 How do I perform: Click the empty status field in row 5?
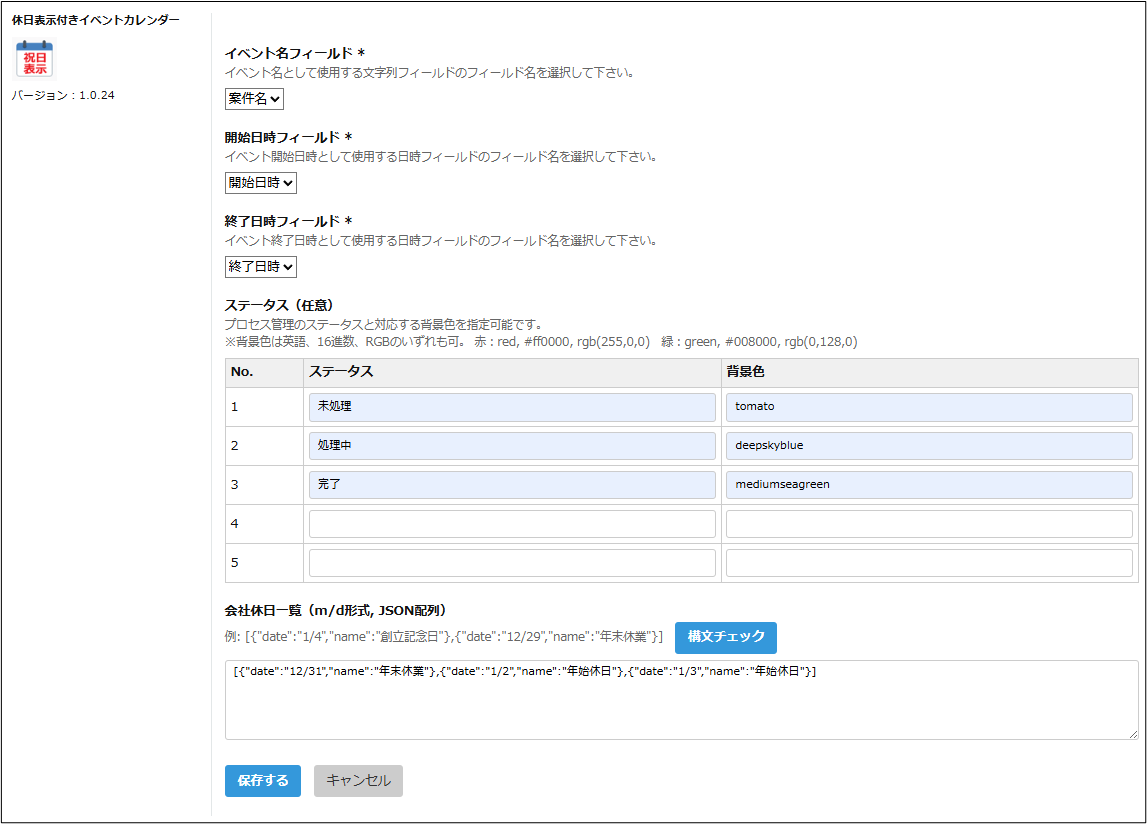tap(512, 563)
